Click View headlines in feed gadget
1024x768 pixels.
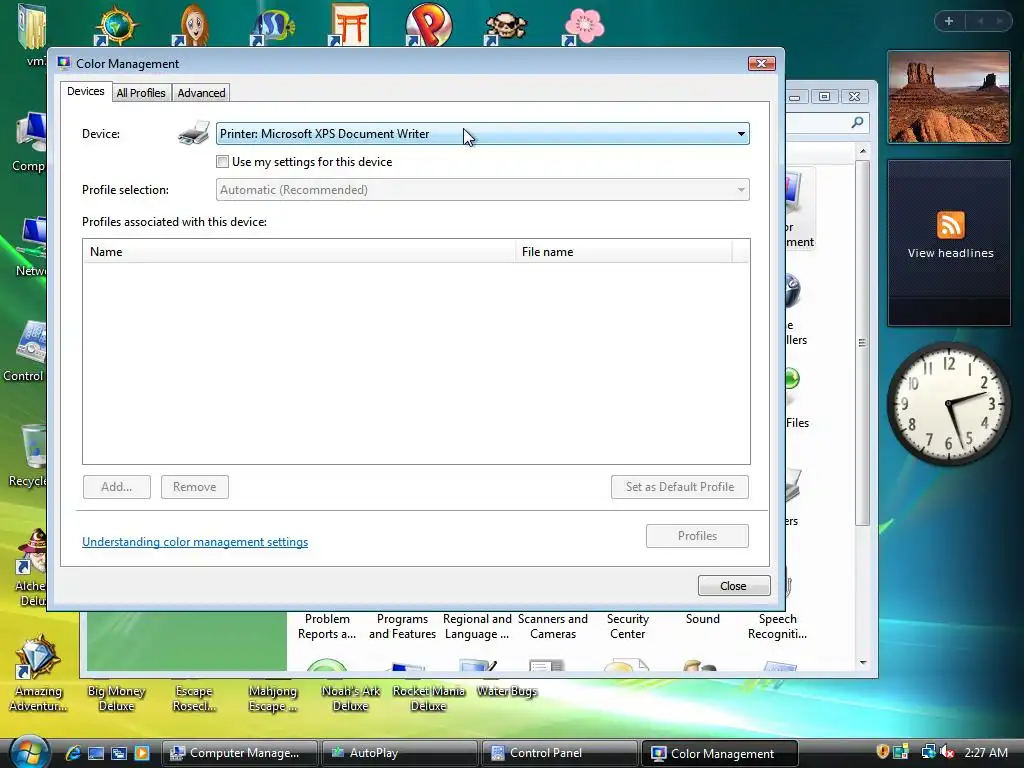coord(950,253)
